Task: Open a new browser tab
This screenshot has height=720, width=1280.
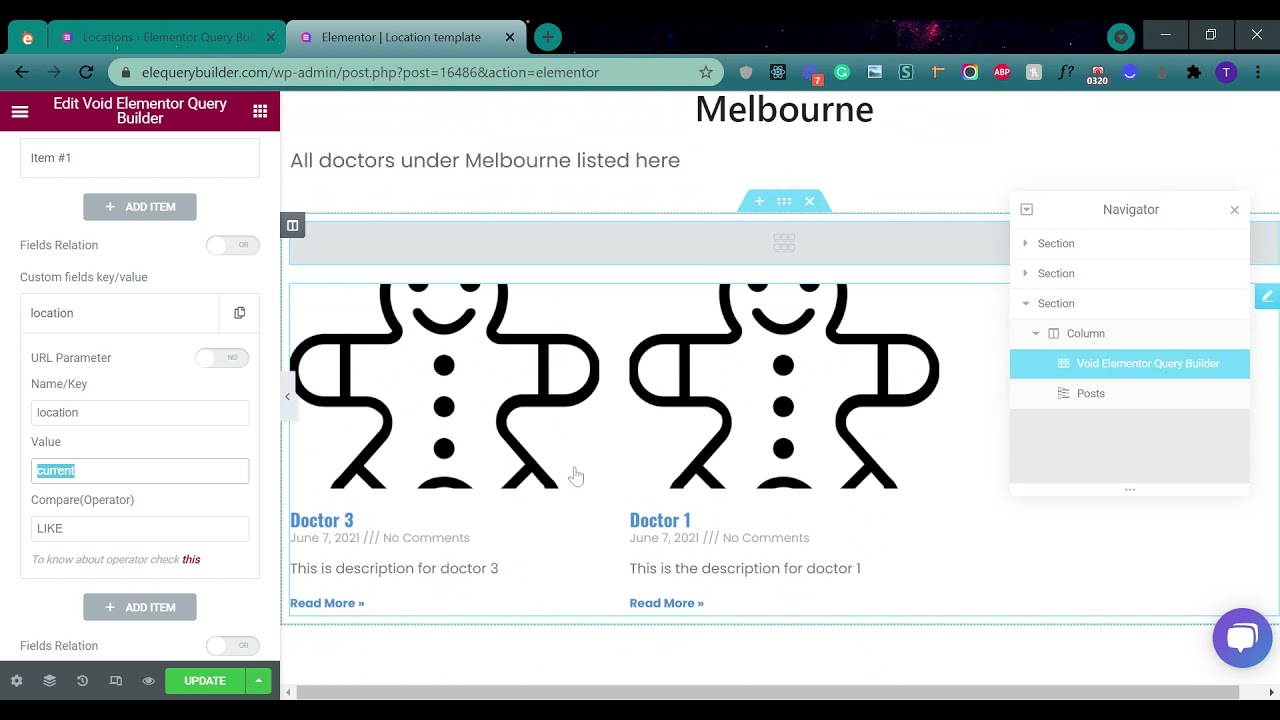Action: click(x=547, y=37)
